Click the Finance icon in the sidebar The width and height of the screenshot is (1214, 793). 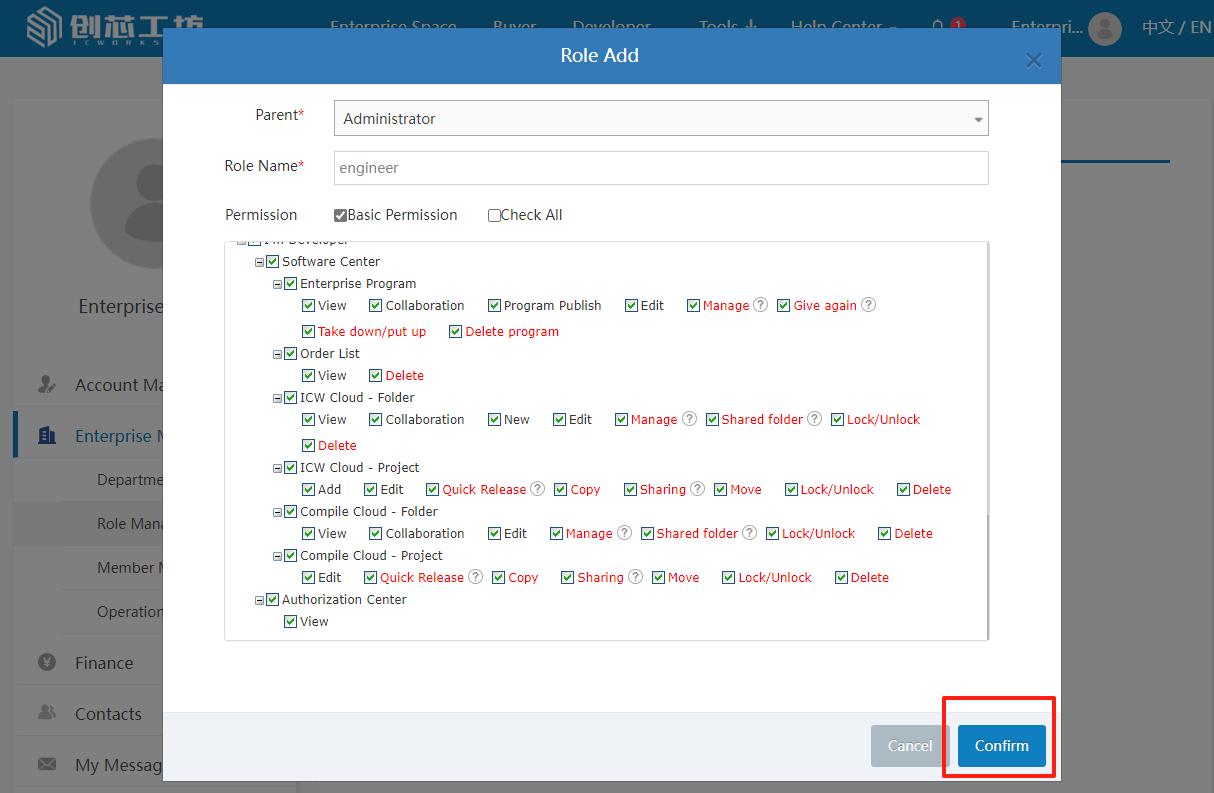47,662
